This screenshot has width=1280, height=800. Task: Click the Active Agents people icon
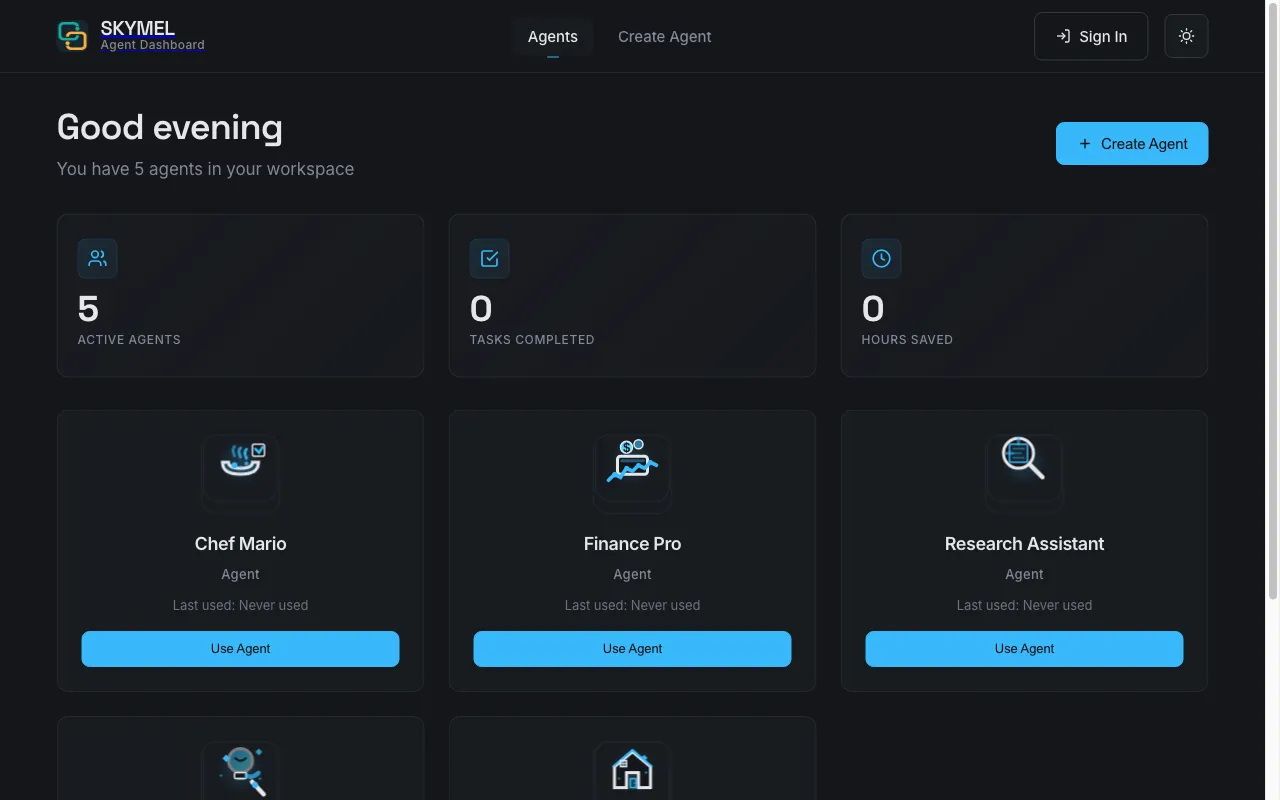[98, 258]
